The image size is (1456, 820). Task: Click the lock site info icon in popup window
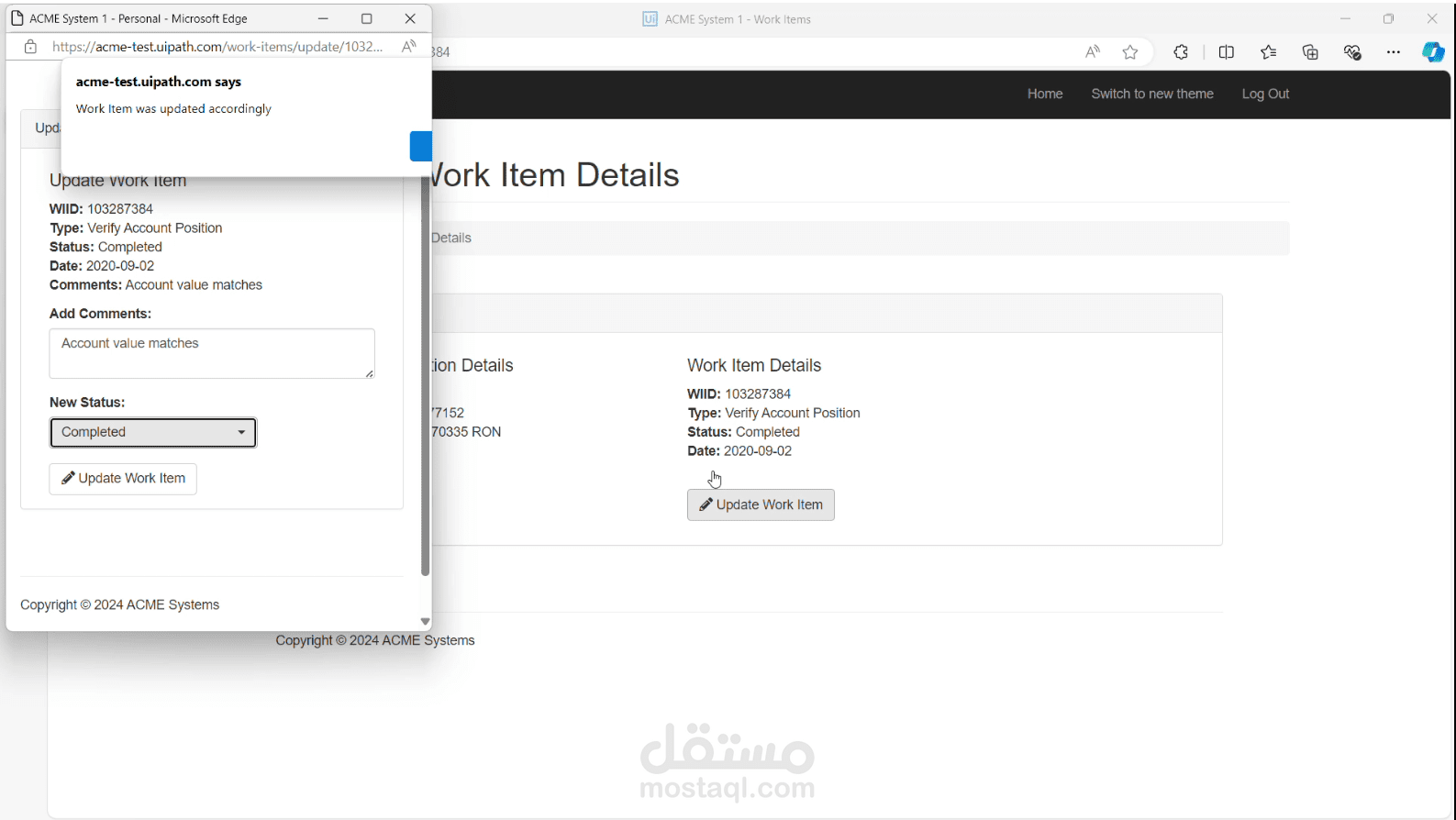click(x=30, y=47)
